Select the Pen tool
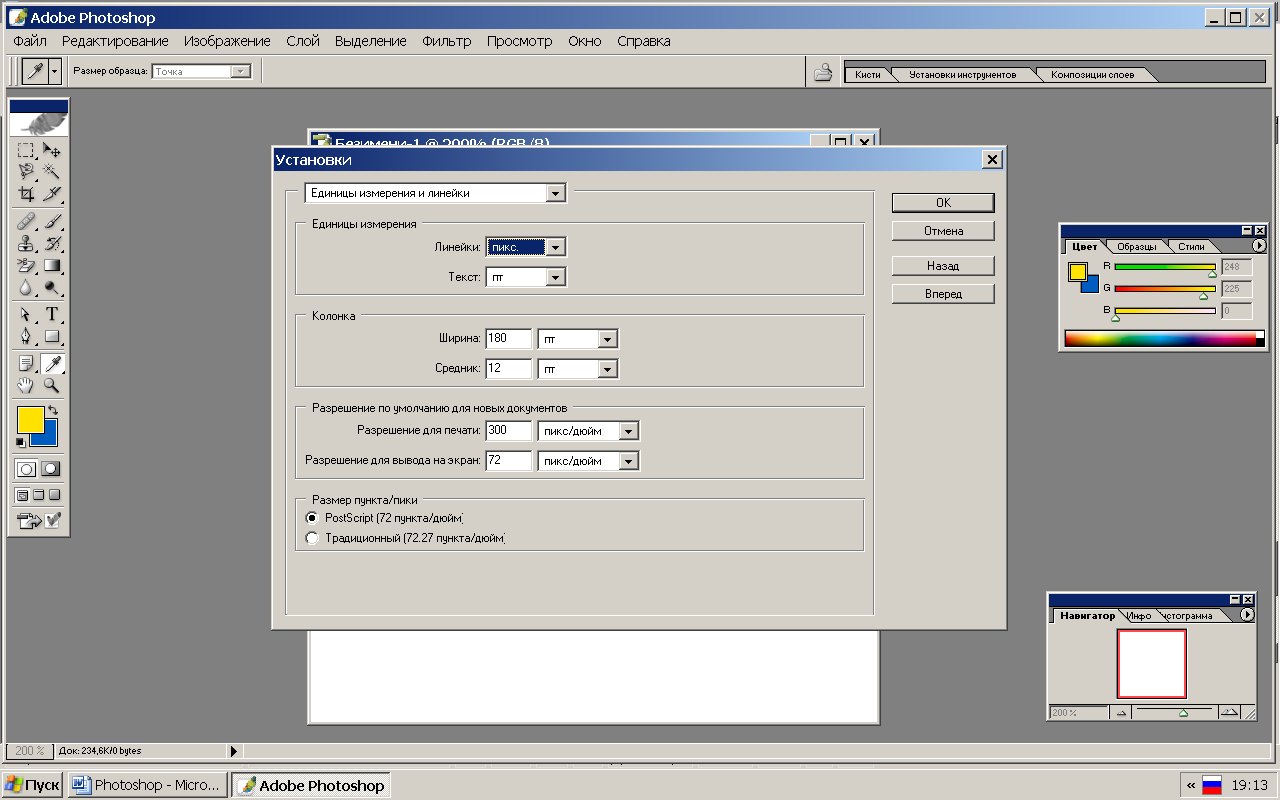This screenshot has height=800, width=1280. coord(26,336)
